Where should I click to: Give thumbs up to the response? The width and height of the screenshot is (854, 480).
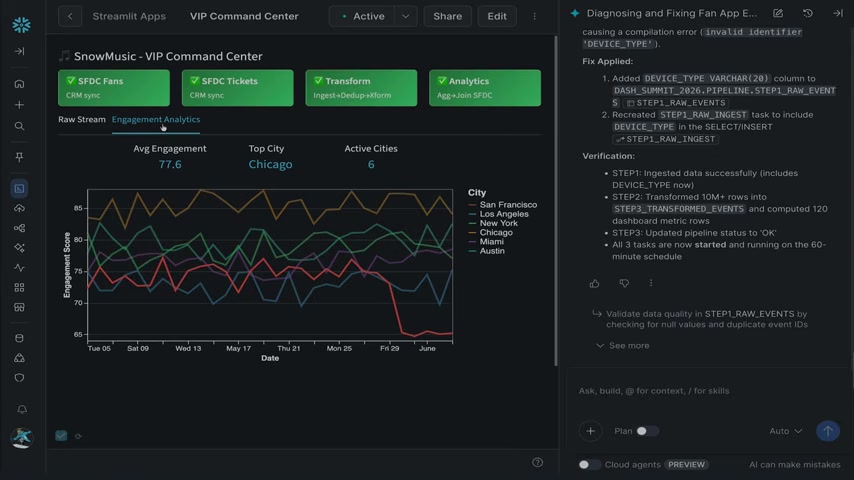click(594, 283)
